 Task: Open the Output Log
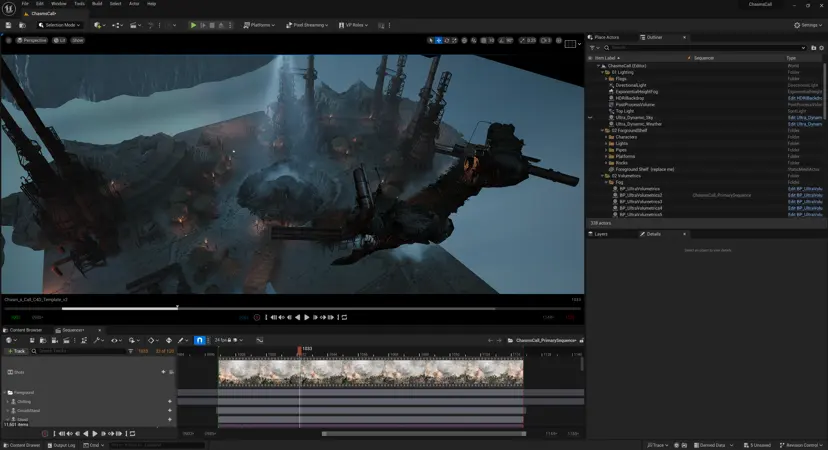(61, 445)
